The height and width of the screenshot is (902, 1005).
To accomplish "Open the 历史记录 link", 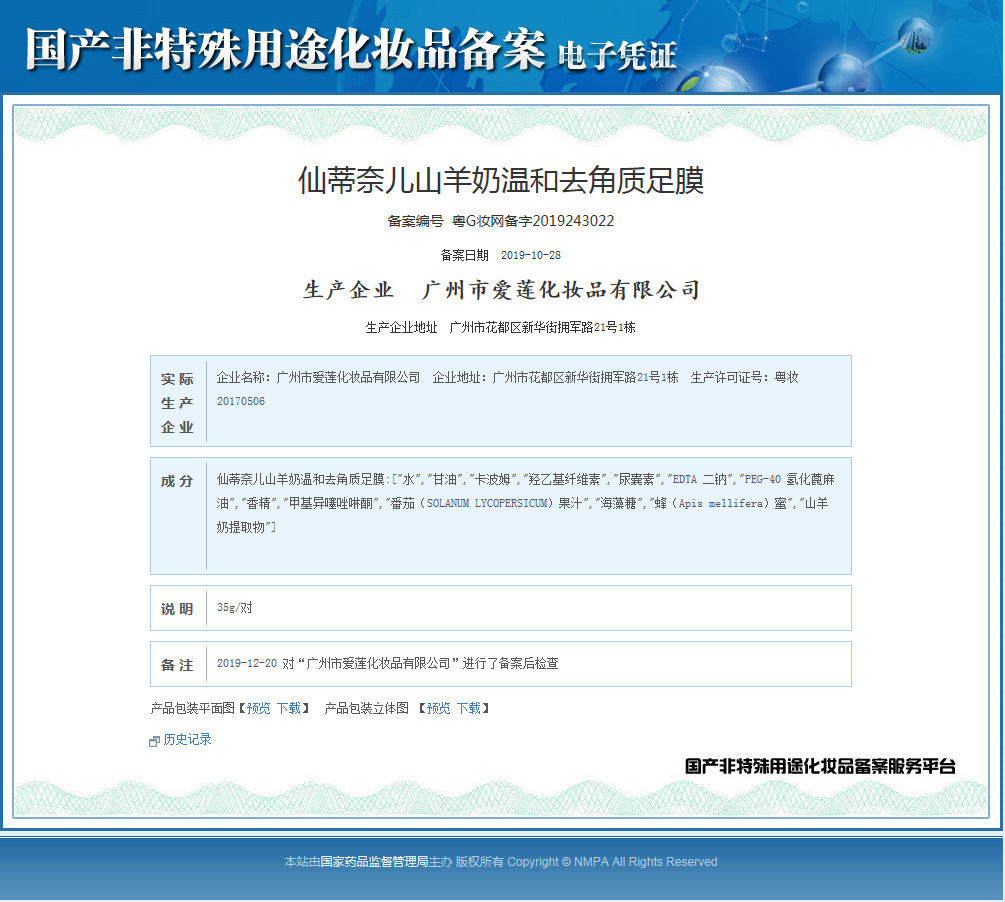I will click(x=187, y=739).
